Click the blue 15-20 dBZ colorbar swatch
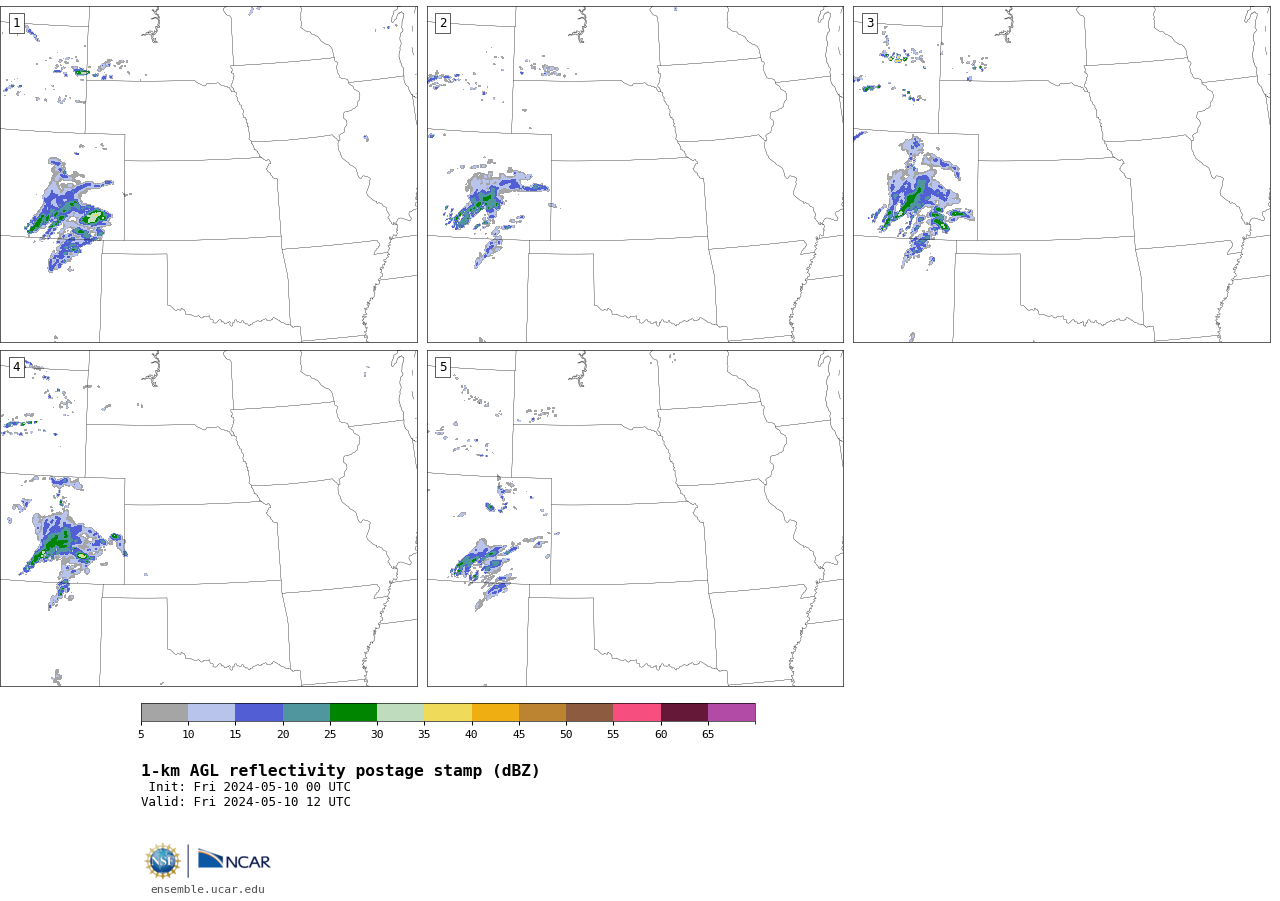This screenshot has width=1280, height=901. pos(259,713)
